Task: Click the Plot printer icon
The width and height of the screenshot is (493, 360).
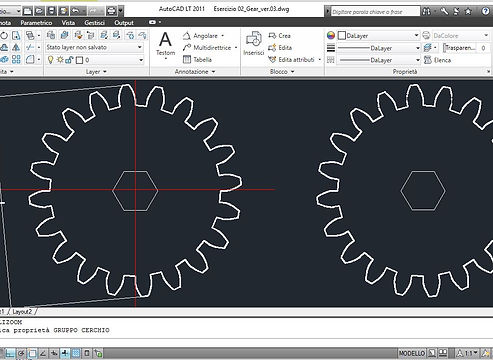Action: click(x=111, y=11)
